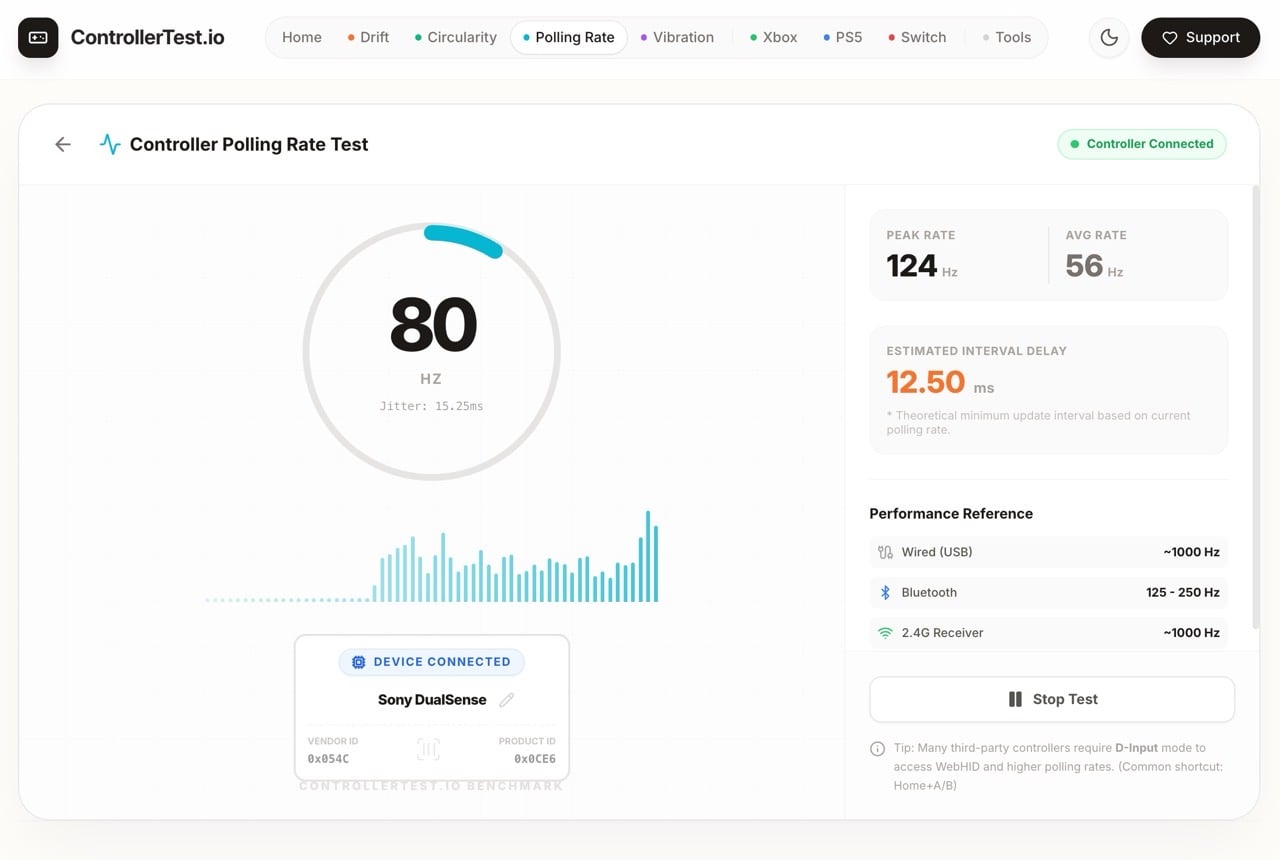Click the Bluetooth icon in Performance Reference
The image size is (1280, 860).
tap(884, 592)
